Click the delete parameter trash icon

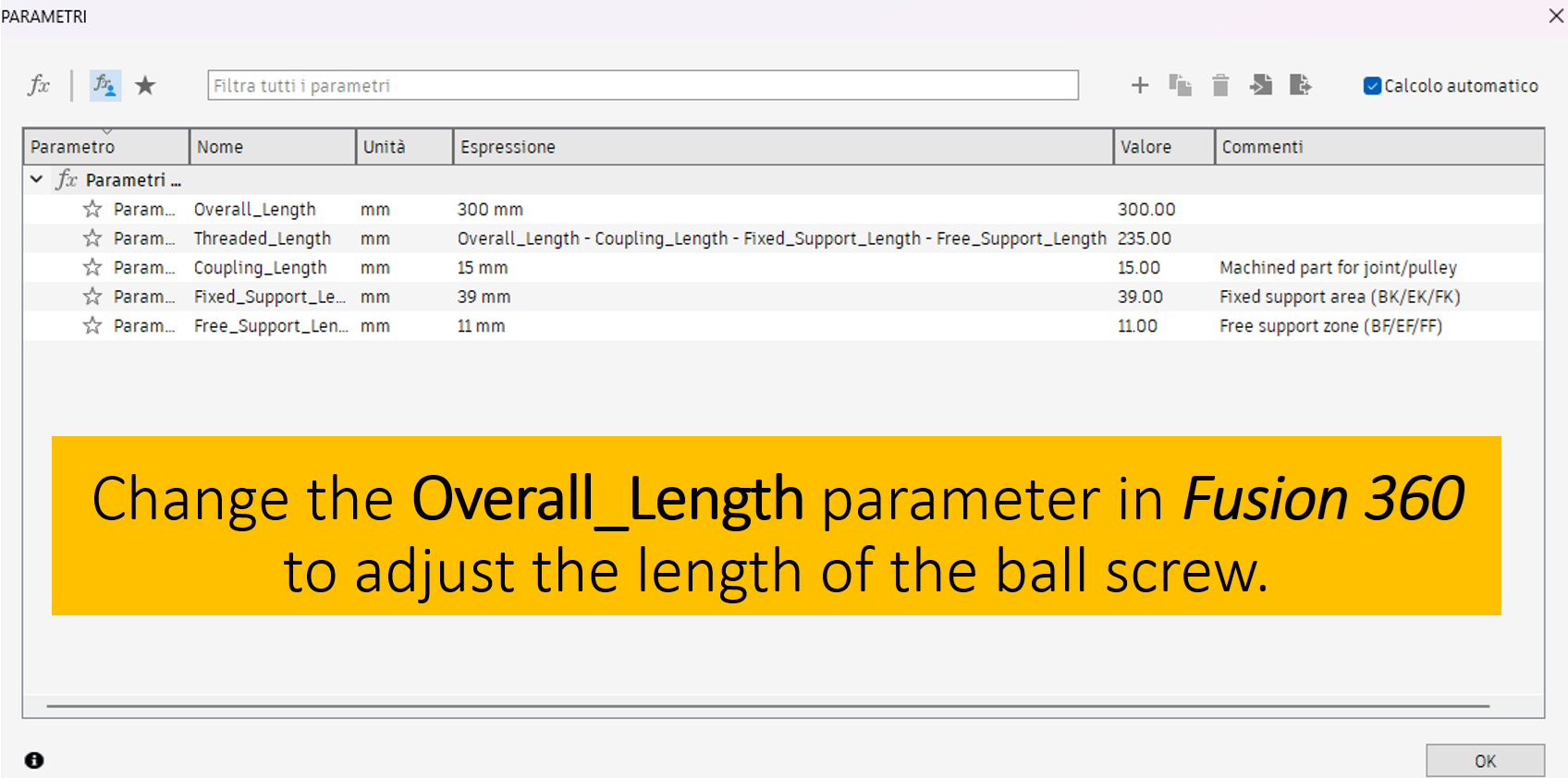coord(1220,85)
